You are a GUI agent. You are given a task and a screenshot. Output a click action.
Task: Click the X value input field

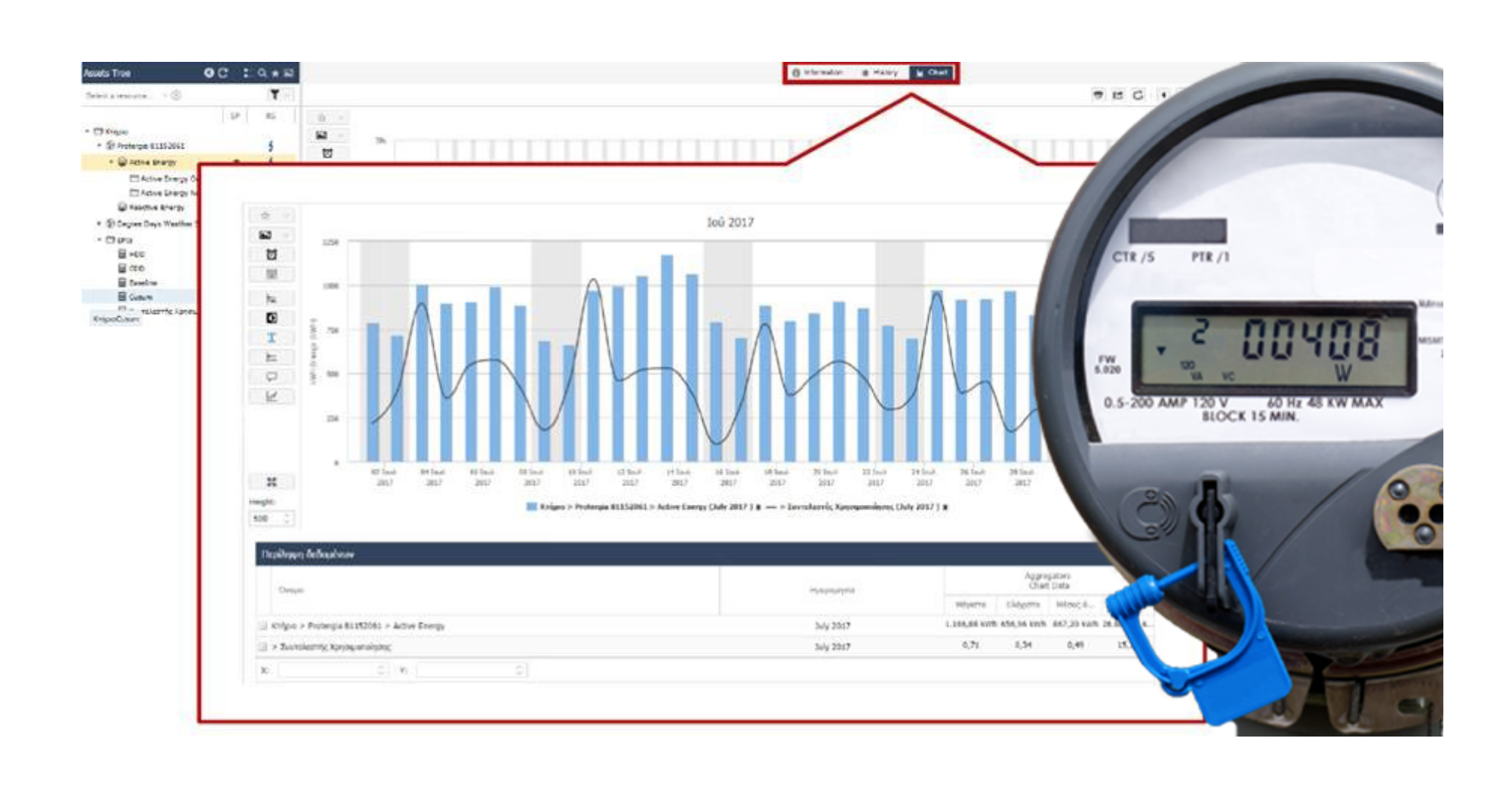pos(332,670)
